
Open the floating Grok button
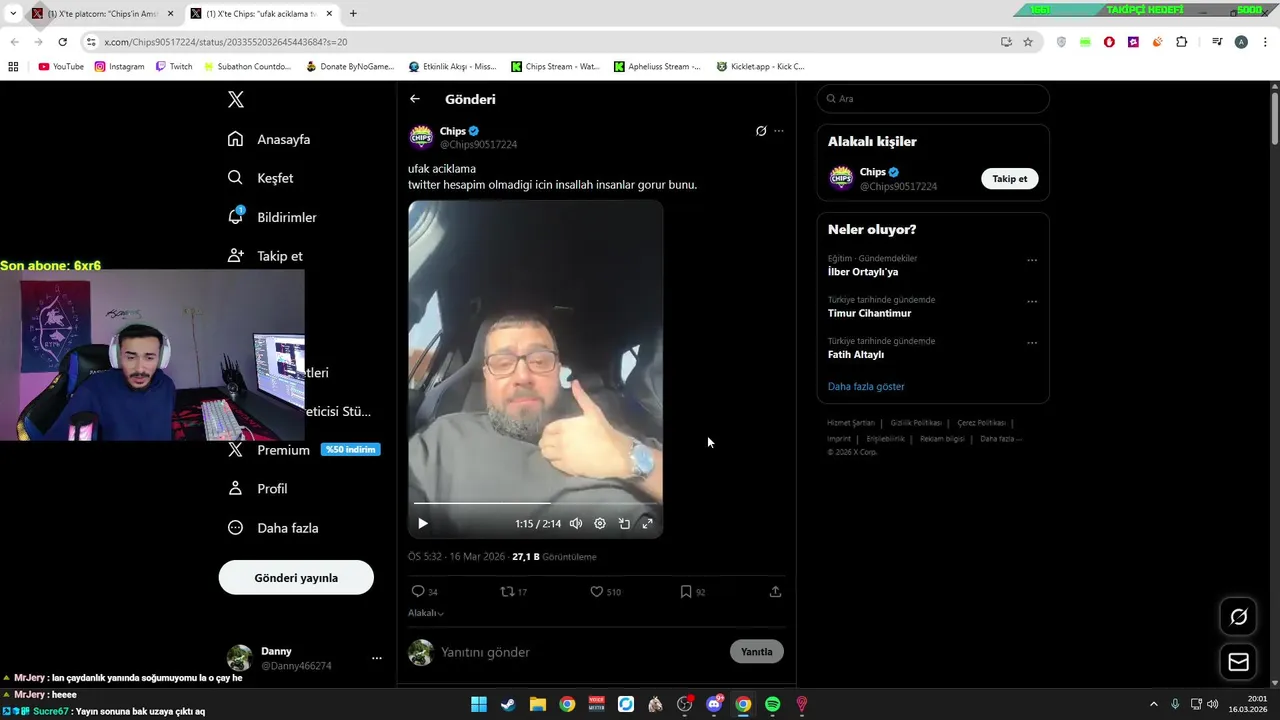[x=1238, y=617]
